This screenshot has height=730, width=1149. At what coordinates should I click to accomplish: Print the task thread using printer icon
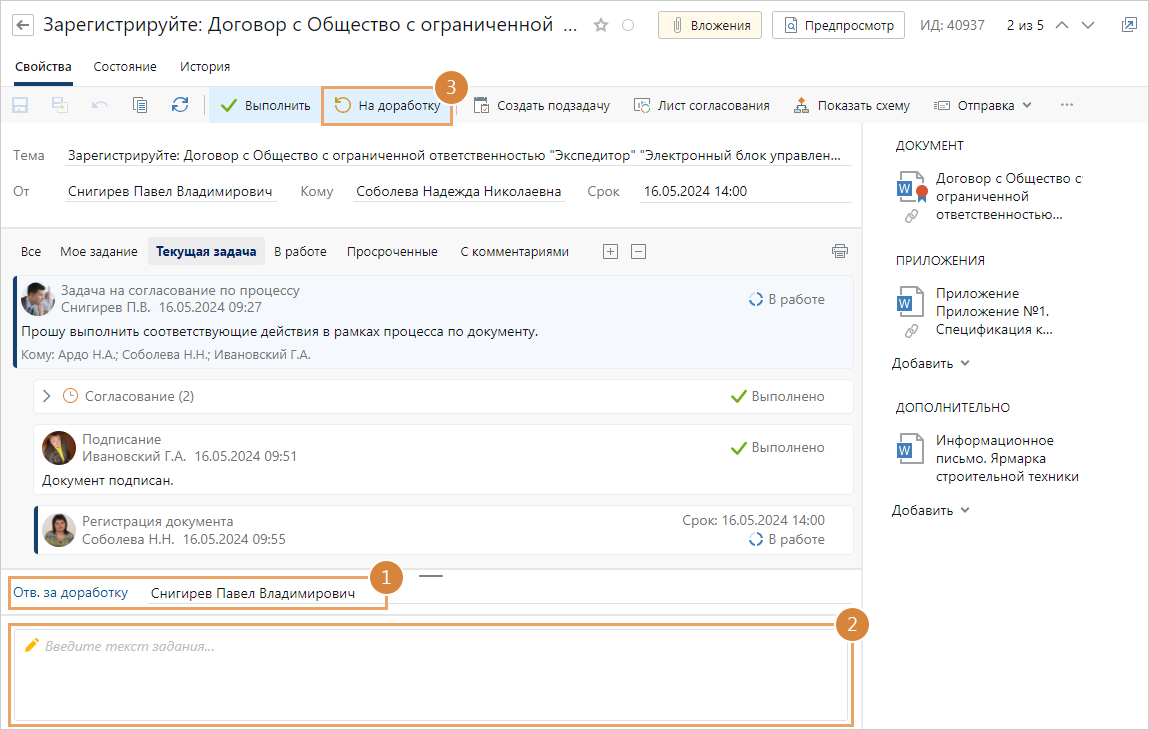coord(839,251)
